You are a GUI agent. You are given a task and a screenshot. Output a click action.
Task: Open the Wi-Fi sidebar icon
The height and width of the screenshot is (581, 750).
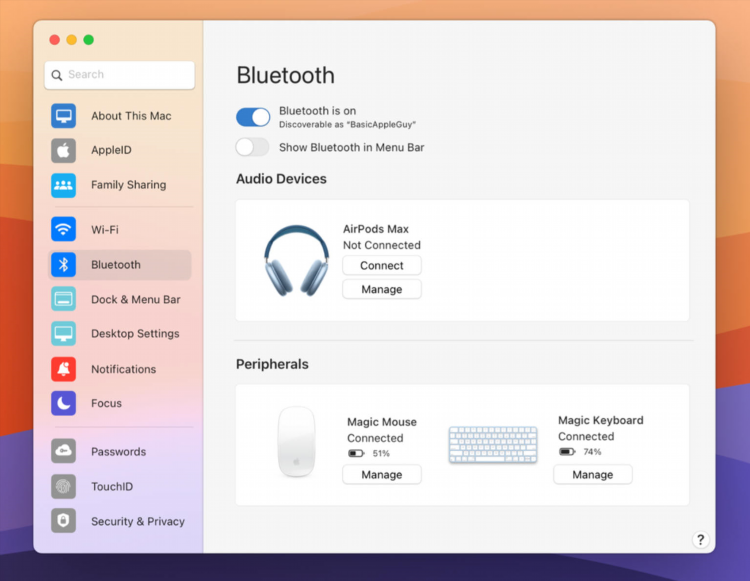63,229
